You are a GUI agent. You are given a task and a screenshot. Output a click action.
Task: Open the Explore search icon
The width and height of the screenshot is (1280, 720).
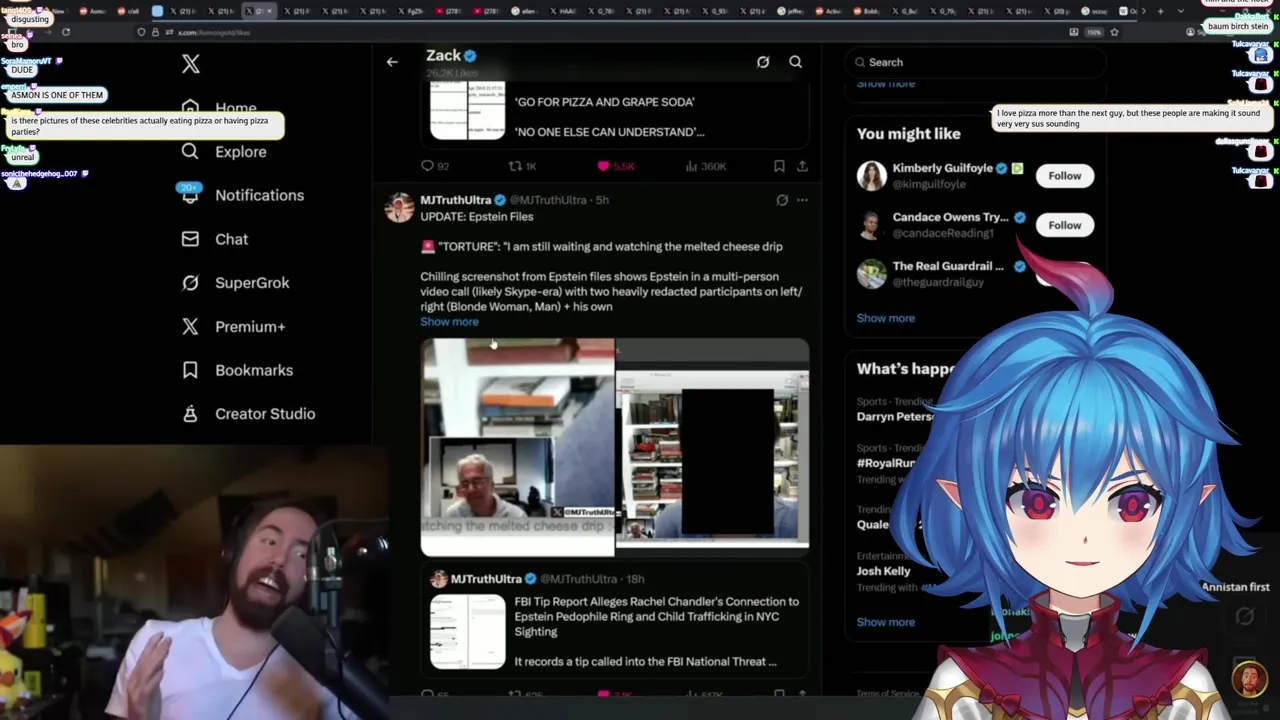[190, 151]
